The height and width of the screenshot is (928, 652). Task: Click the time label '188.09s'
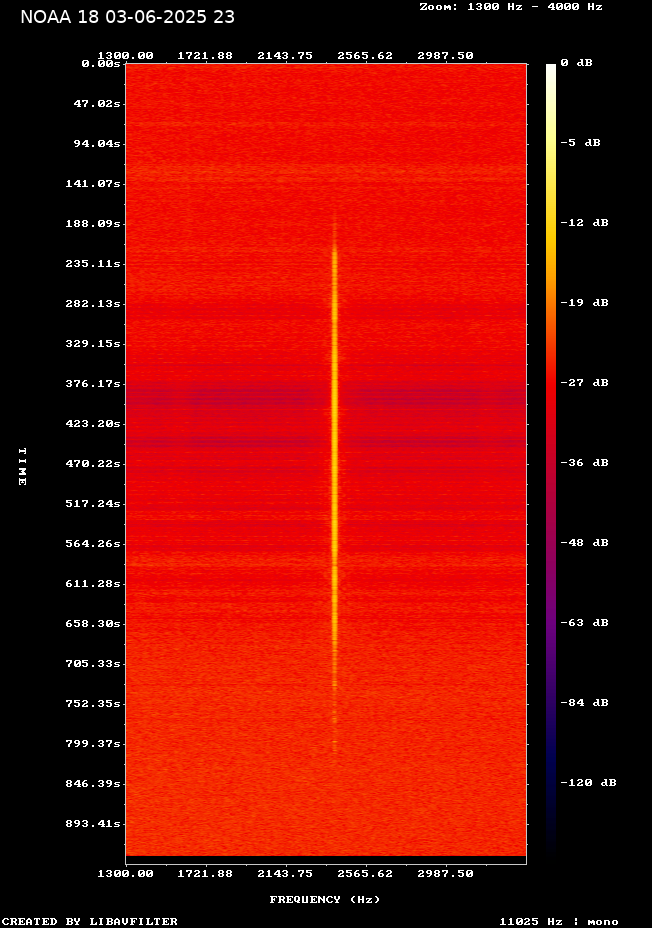(x=93, y=224)
